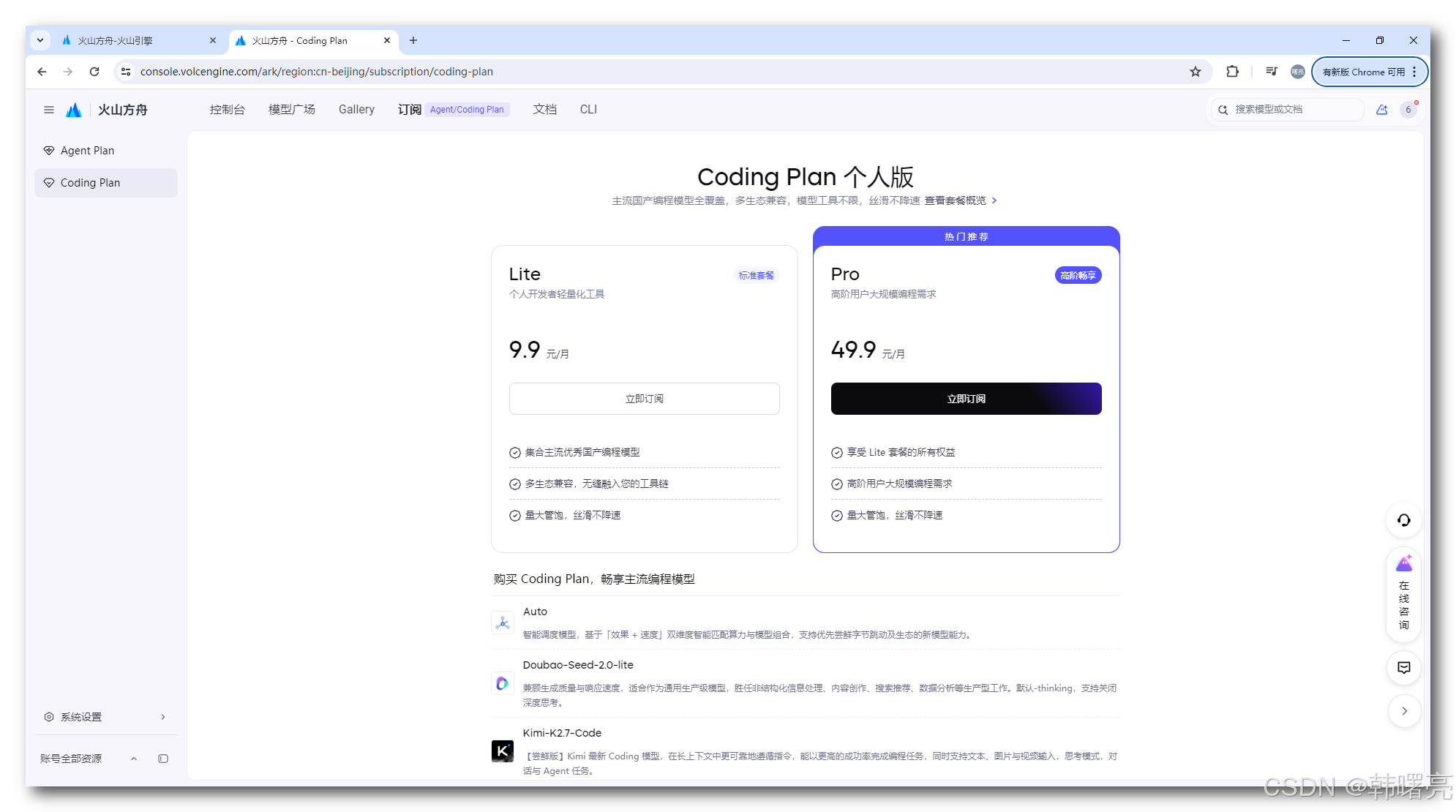Open a new browser tab

[x=413, y=40]
